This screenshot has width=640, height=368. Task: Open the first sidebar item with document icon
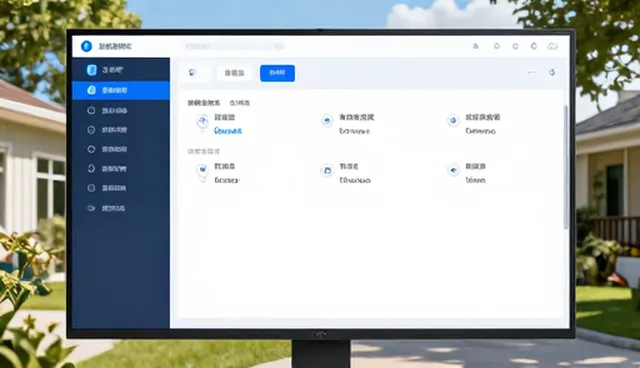(x=121, y=70)
